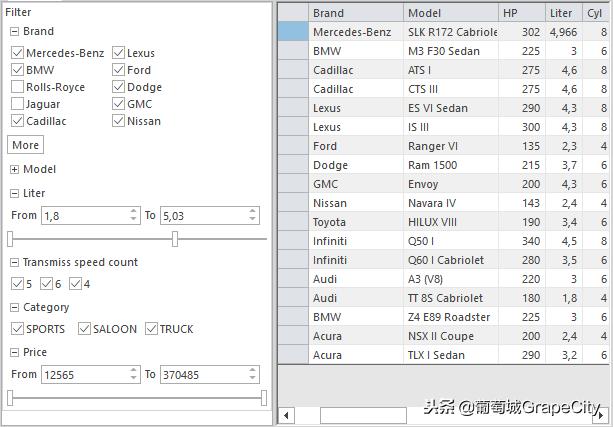Uncheck the Nissan brand checkbox
The image size is (613, 427).
tap(118, 121)
